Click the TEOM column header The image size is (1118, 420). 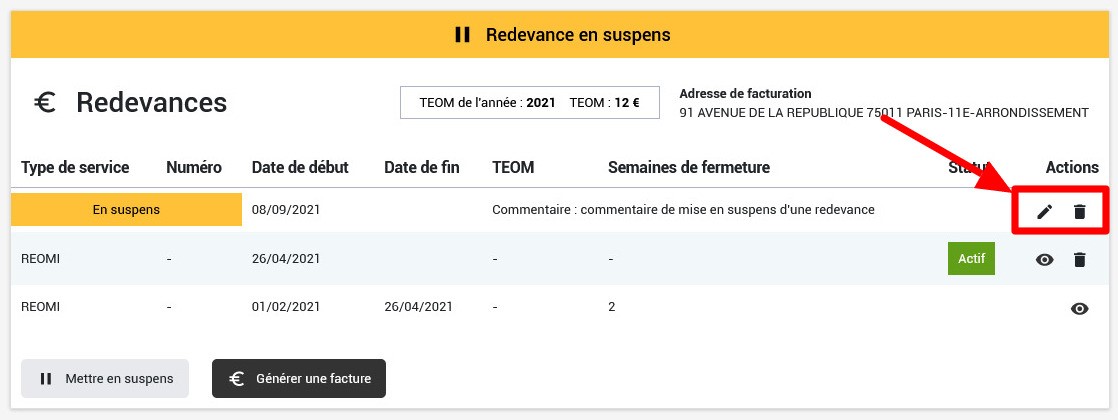[x=513, y=167]
